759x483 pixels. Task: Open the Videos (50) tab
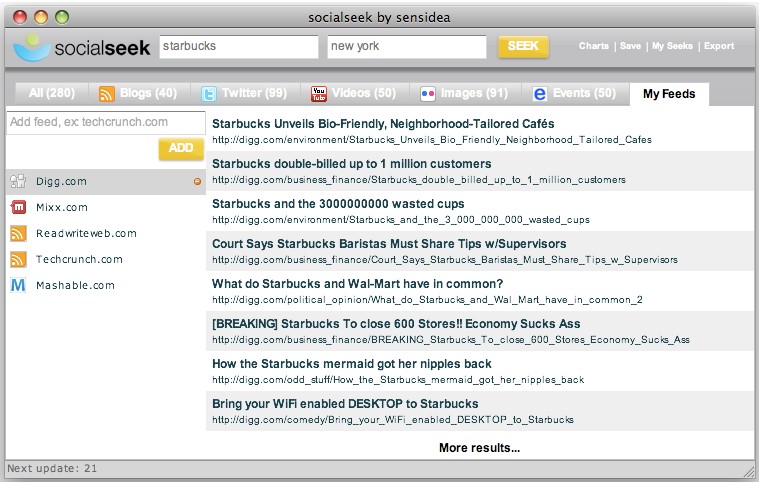pyautogui.click(x=355, y=93)
